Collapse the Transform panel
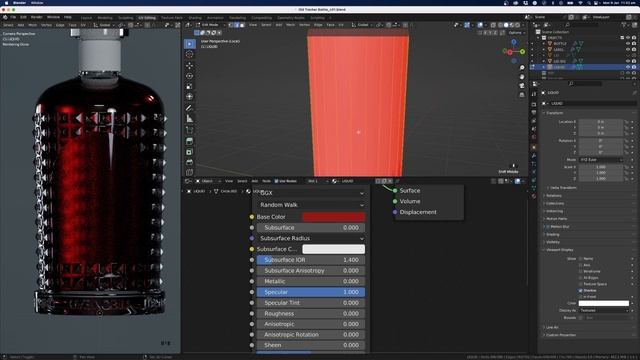640x360 pixels. coord(554,113)
